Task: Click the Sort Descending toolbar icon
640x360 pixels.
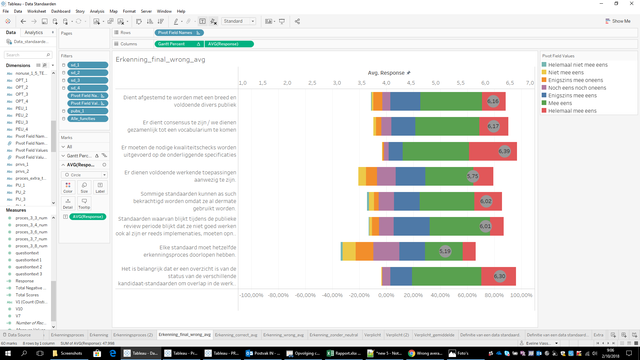Action: coord(161,21)
